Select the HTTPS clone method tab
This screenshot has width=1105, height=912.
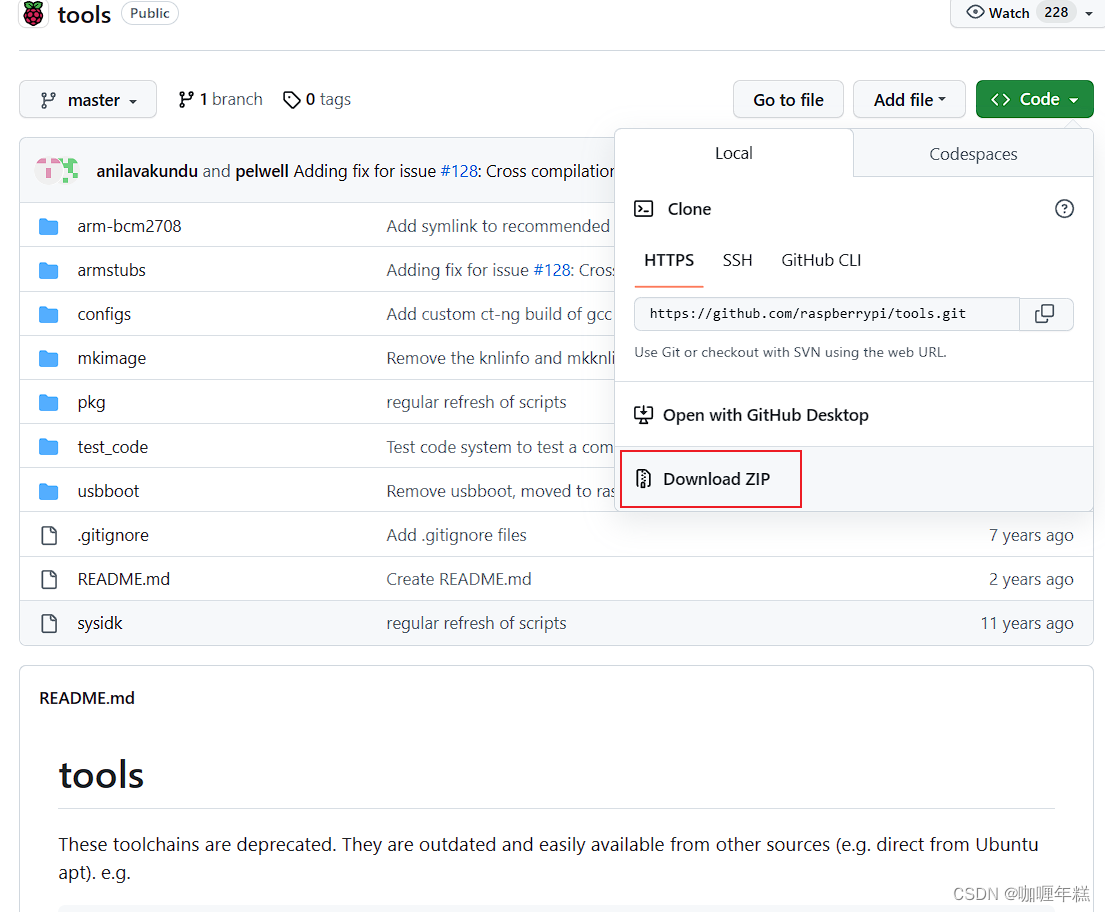[669, 260]
